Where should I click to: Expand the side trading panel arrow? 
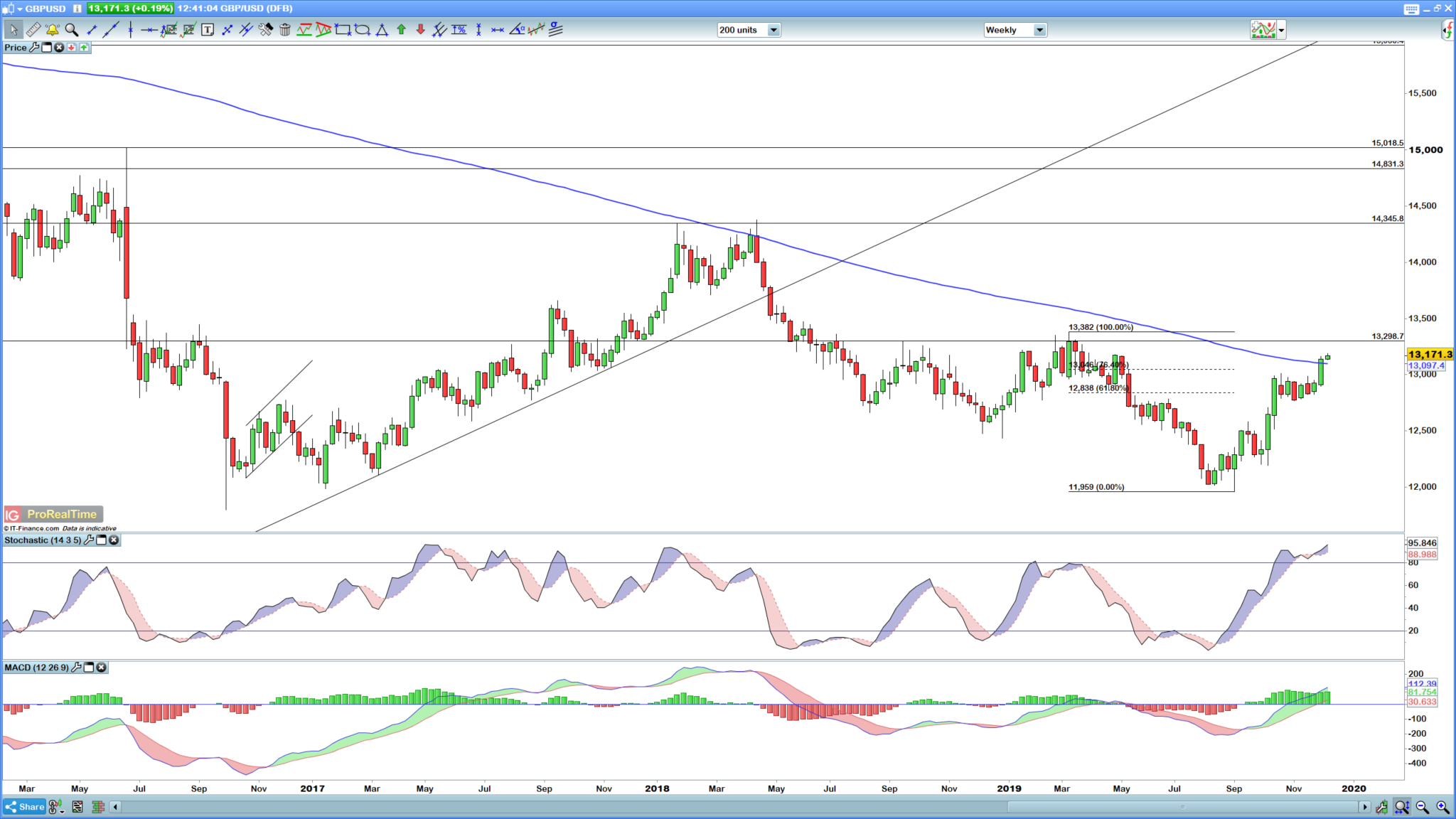tap(1448, 30)
